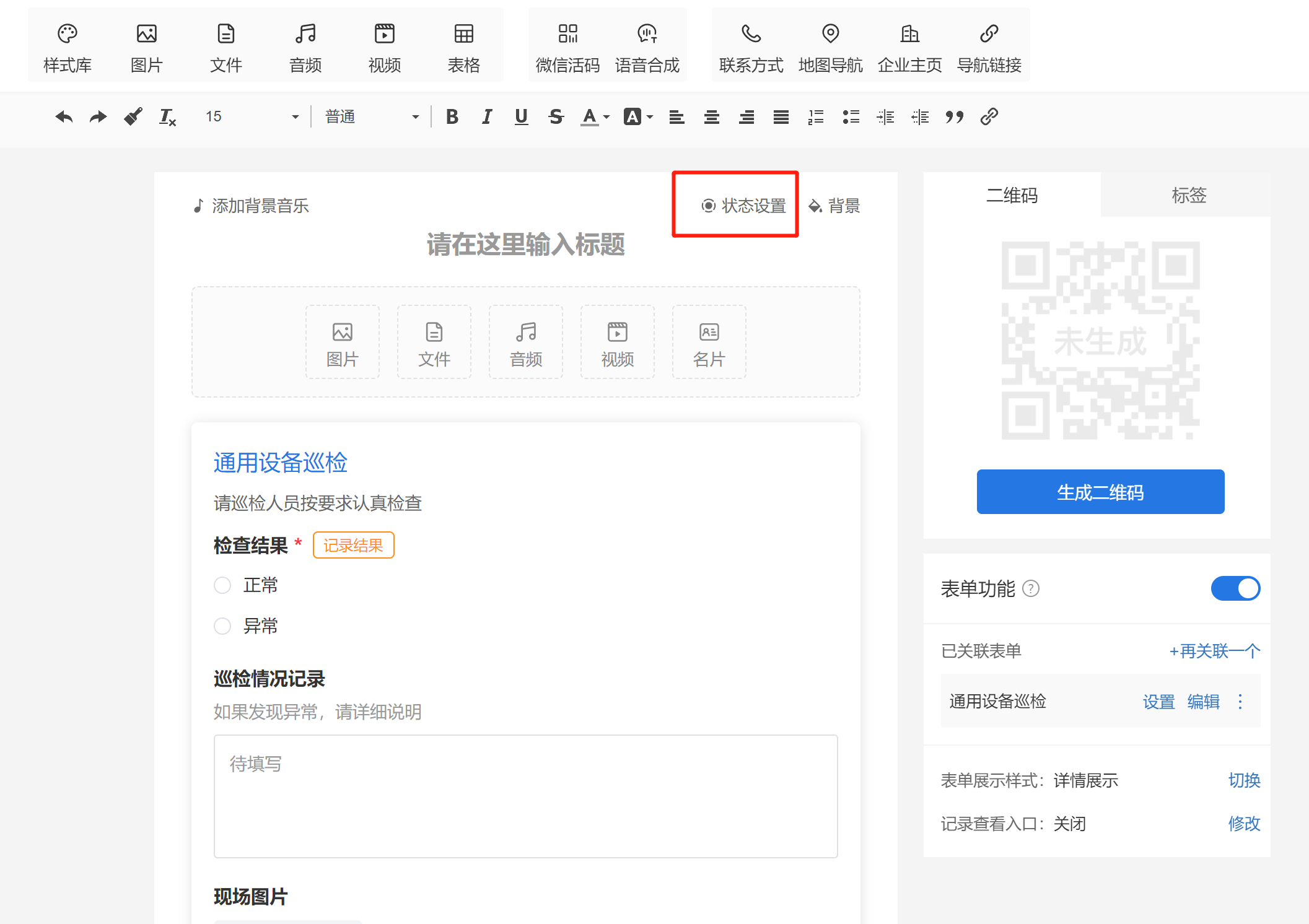Screen dimensions: 1309x924
Task: Insert a table with 表格 tool
Action: tap(464, 47)
